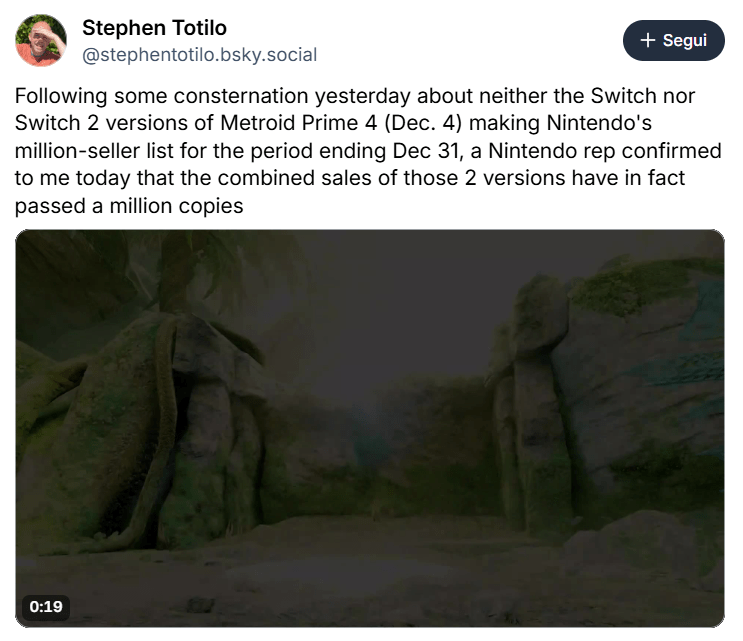
Task: Click the 0:19 video duration badge
Action: tap(46, 606)
